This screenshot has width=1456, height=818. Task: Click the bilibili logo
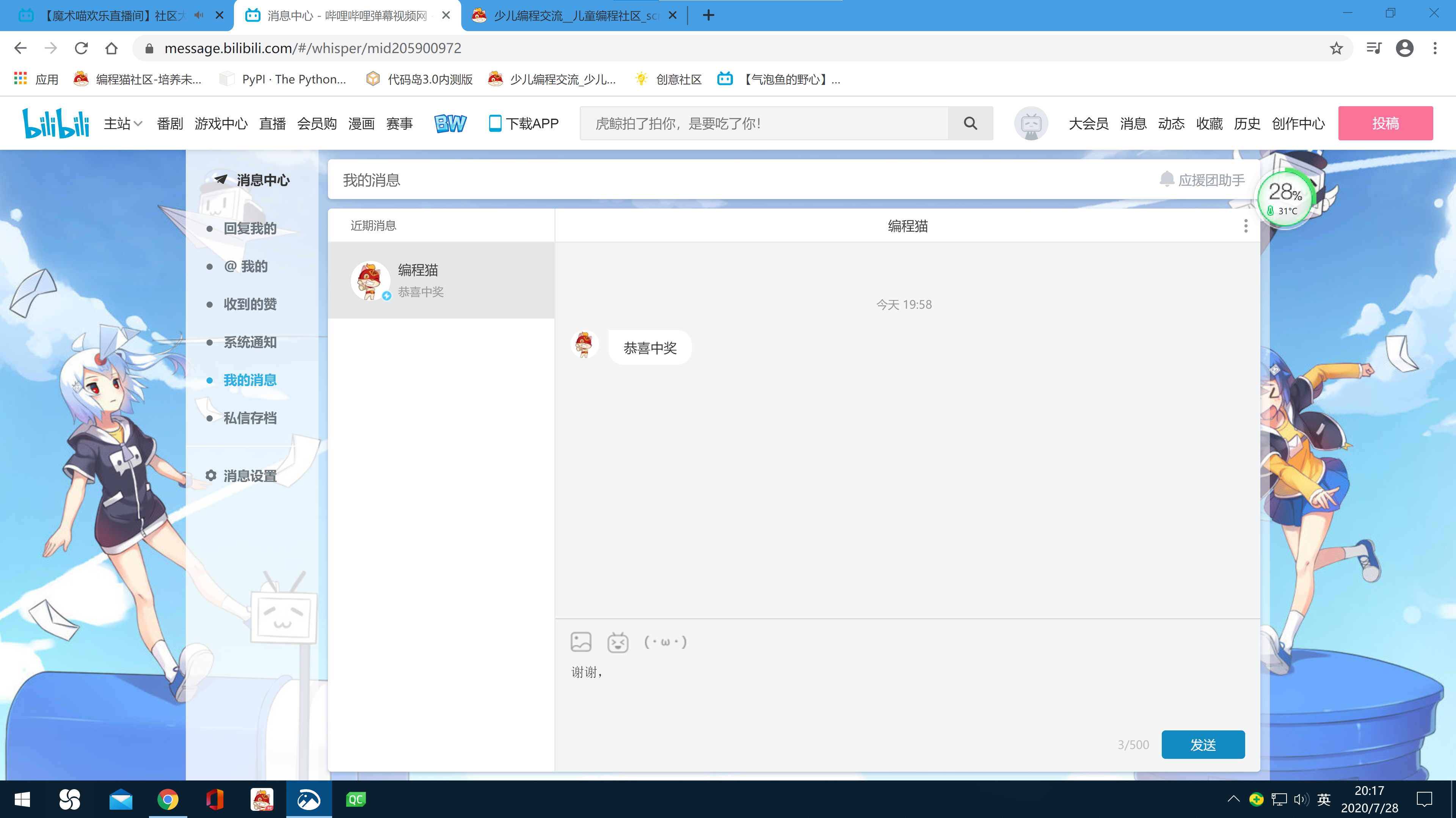coord(55,122)
